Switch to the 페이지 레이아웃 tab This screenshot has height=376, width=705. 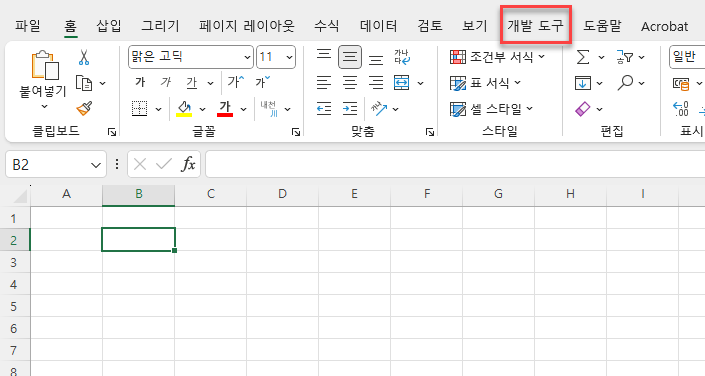click(246, 26)
